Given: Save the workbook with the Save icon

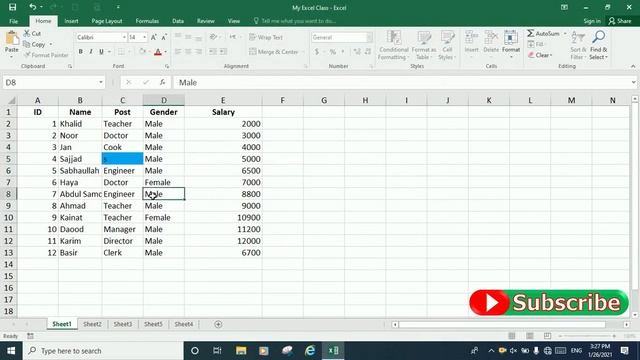Looking at the screenshot, I should [x=12, y=7].
